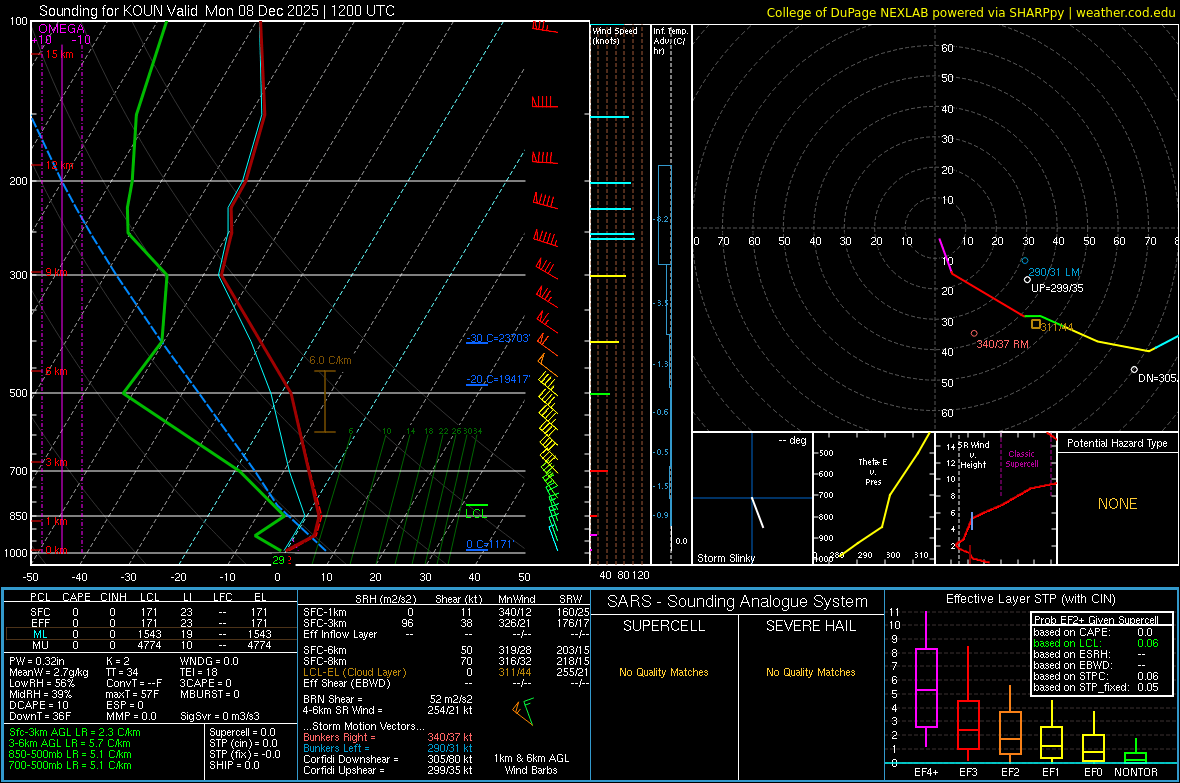This screenshot has width=1180, height=783.
Task: Click the -30 C=23703' level label
Action: point(498,338)
